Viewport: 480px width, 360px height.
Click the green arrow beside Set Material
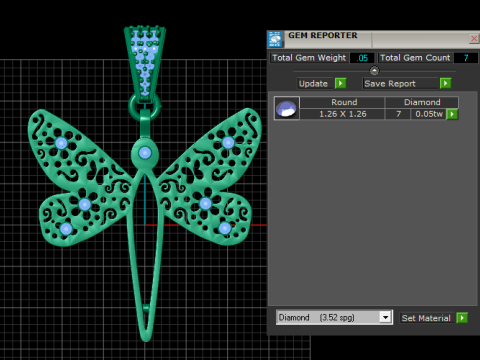point(462,318)
